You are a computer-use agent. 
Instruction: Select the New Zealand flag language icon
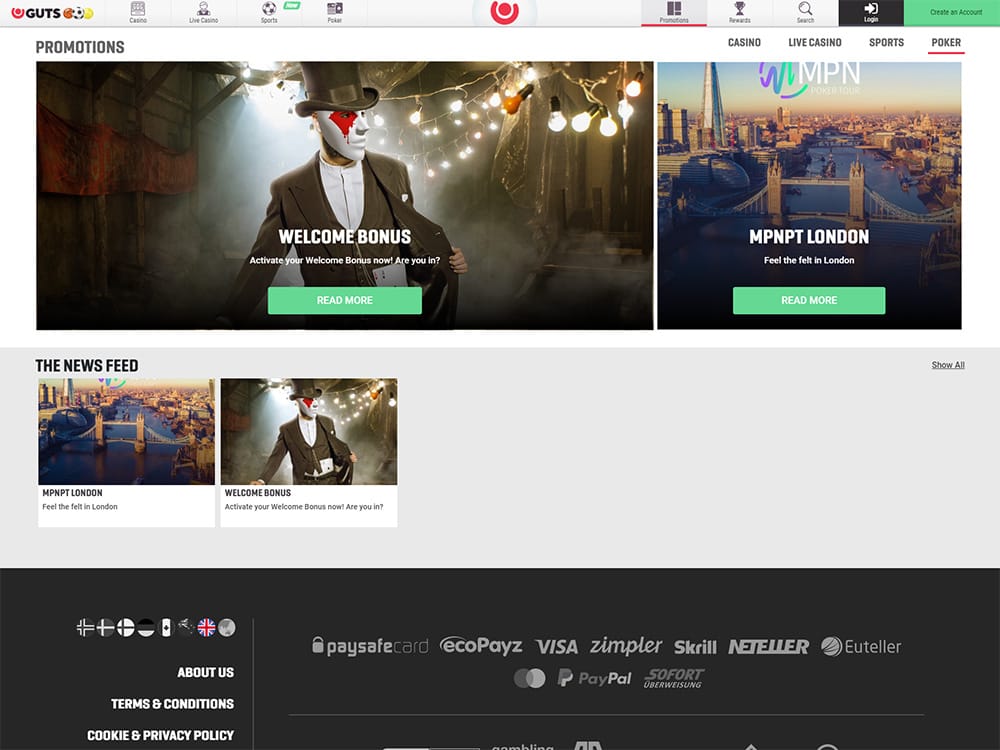pyautogui.click(x=186, y=628)
